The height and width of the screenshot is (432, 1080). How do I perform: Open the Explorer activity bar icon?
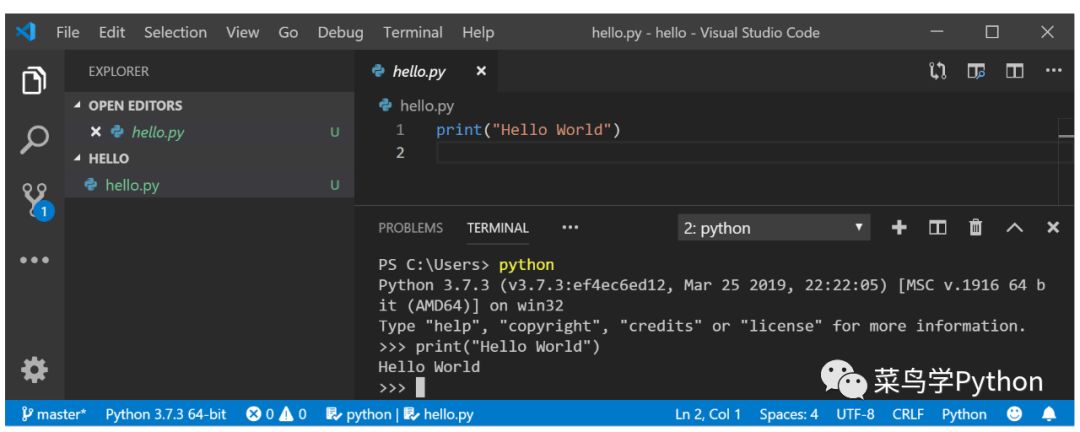pos(34,81)
